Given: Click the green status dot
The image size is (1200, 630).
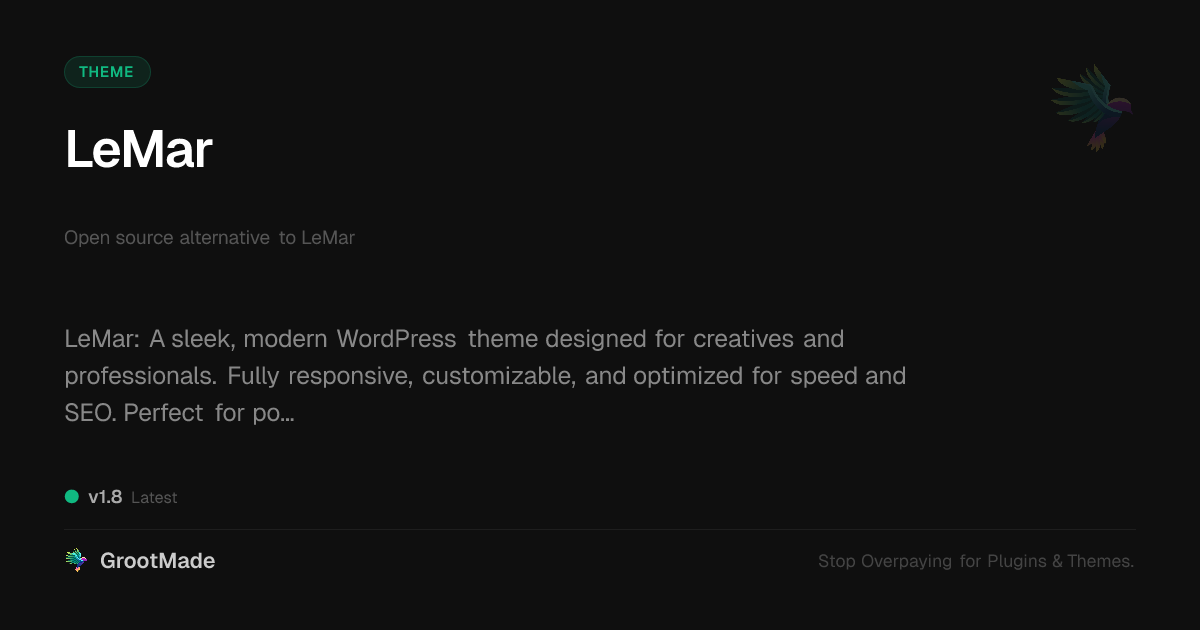Looking at the screenshot, I should click(x=72, y=496).
